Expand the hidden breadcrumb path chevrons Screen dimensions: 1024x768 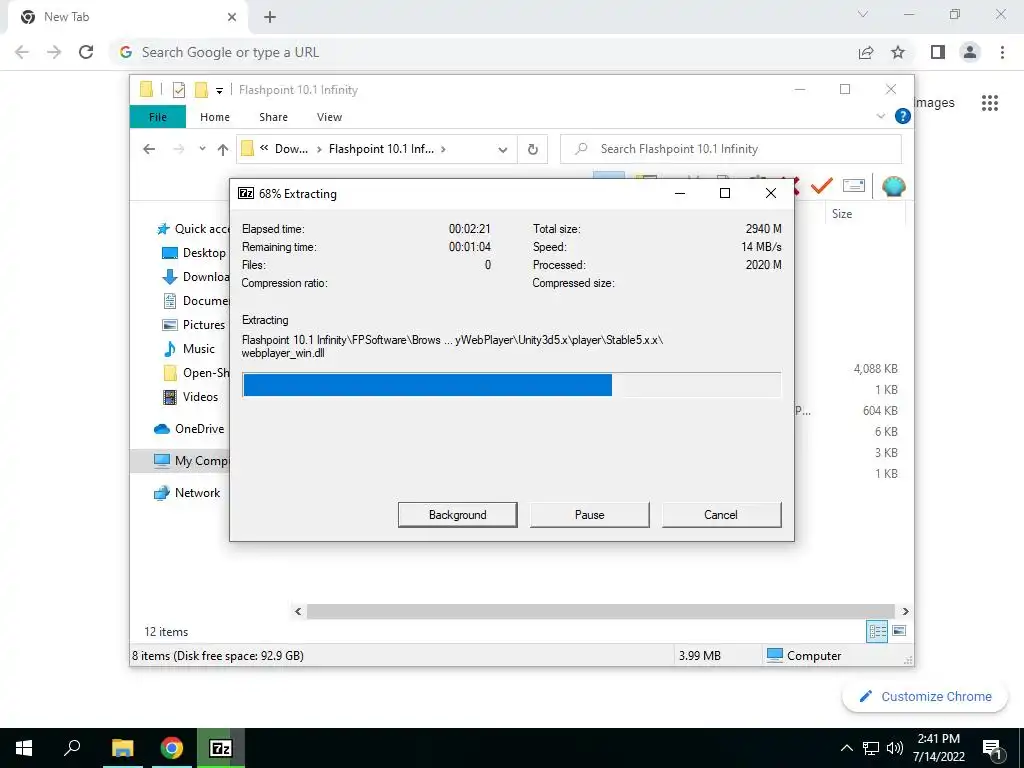tap(264, 148)
